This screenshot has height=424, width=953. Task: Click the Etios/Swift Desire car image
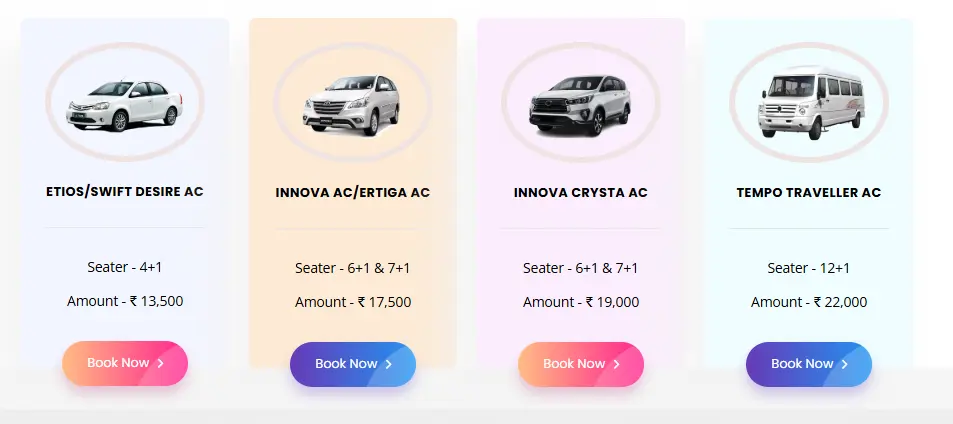pos(125,104)
